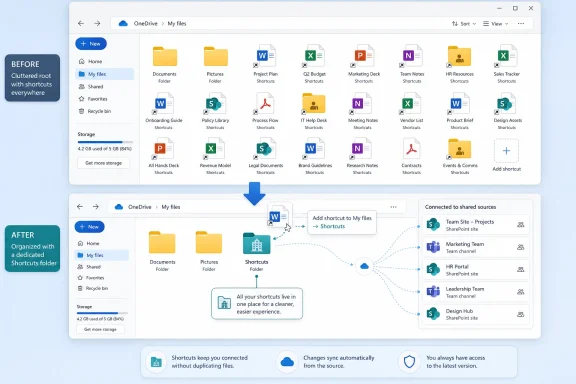Select Favorites in bottom window sidebar
The width and height of the screenshot is (576, 384).
tap(101, 278)
